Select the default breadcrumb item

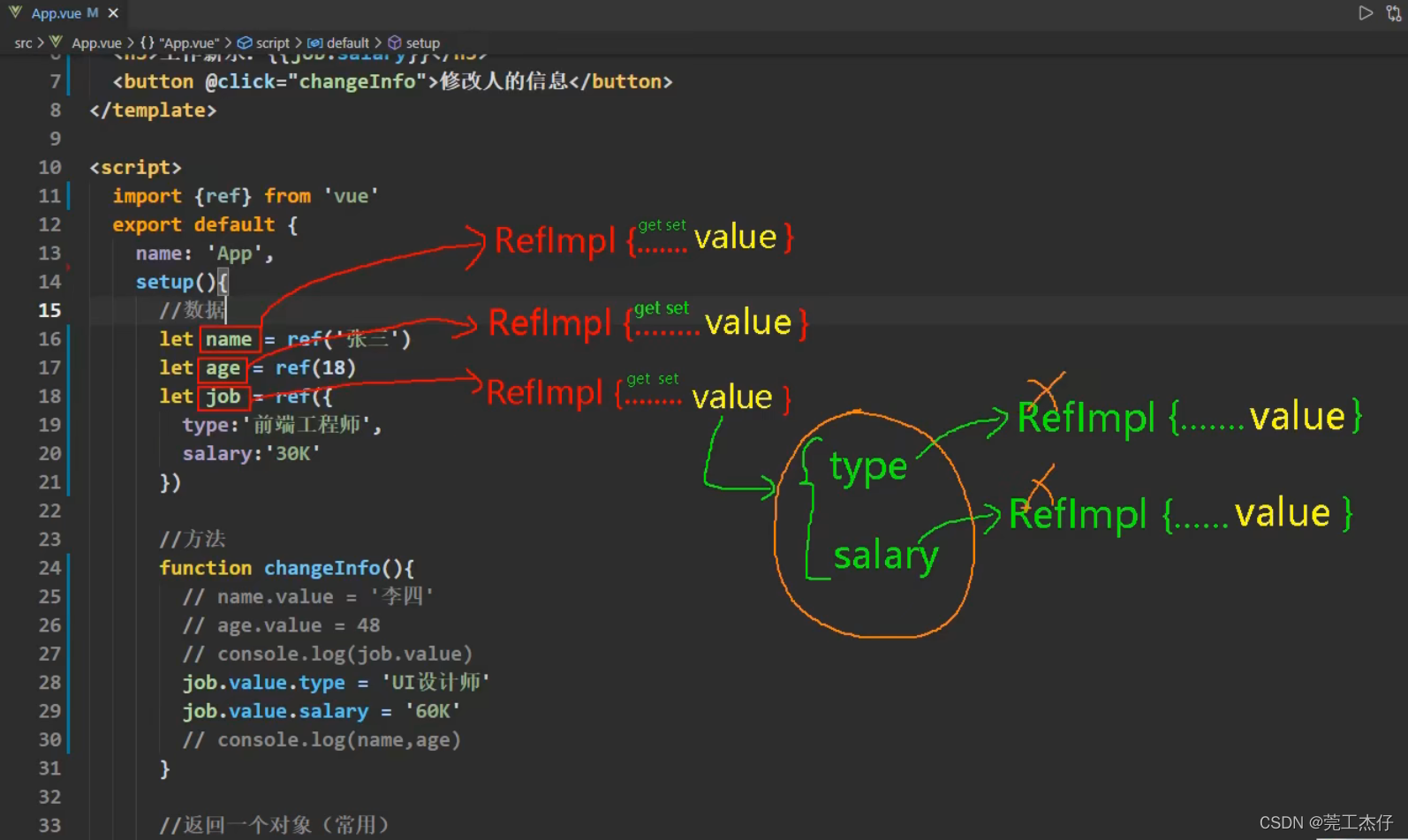pos(347,42)
